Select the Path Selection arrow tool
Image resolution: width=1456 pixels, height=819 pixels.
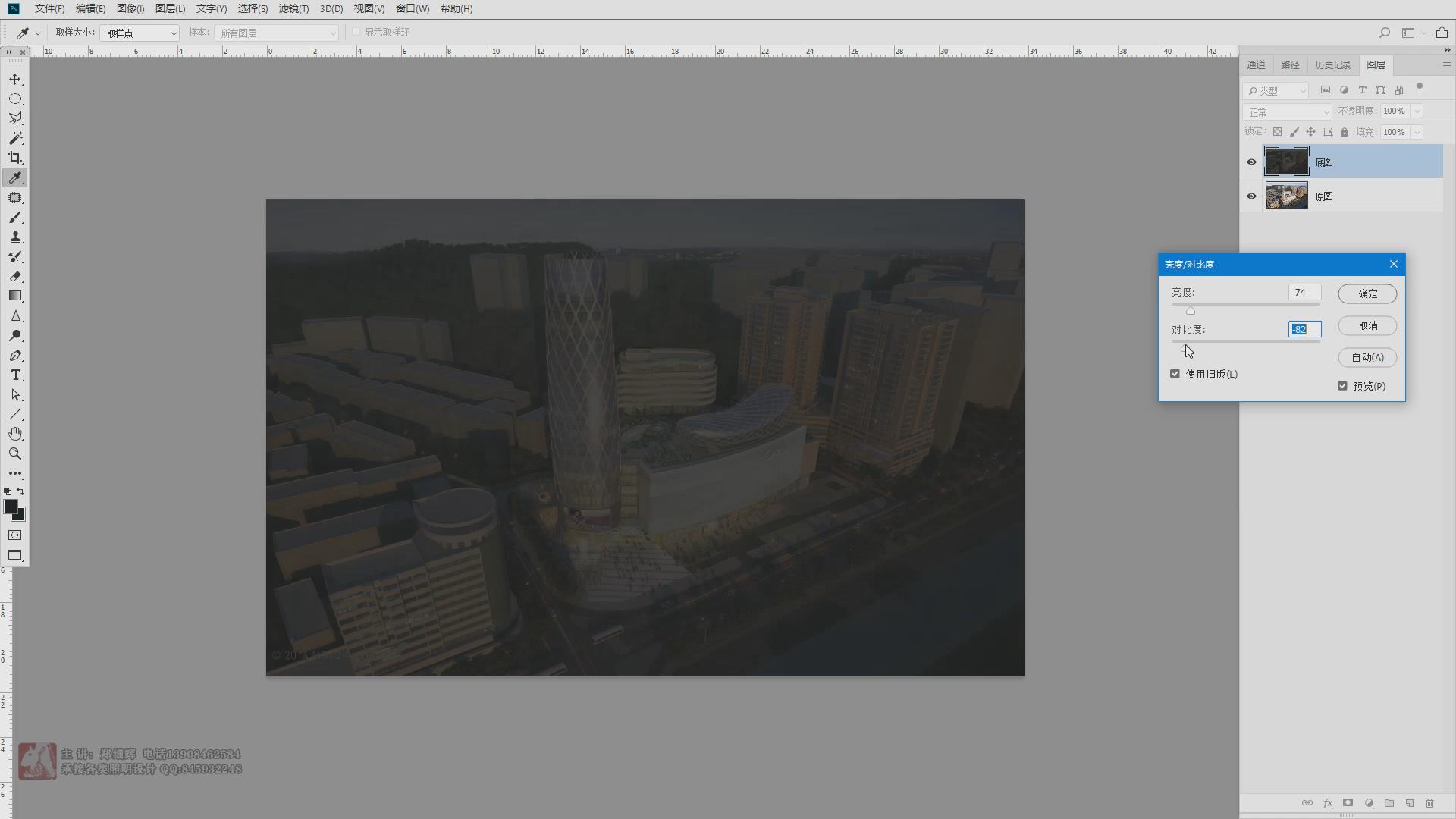pos(15,395)
